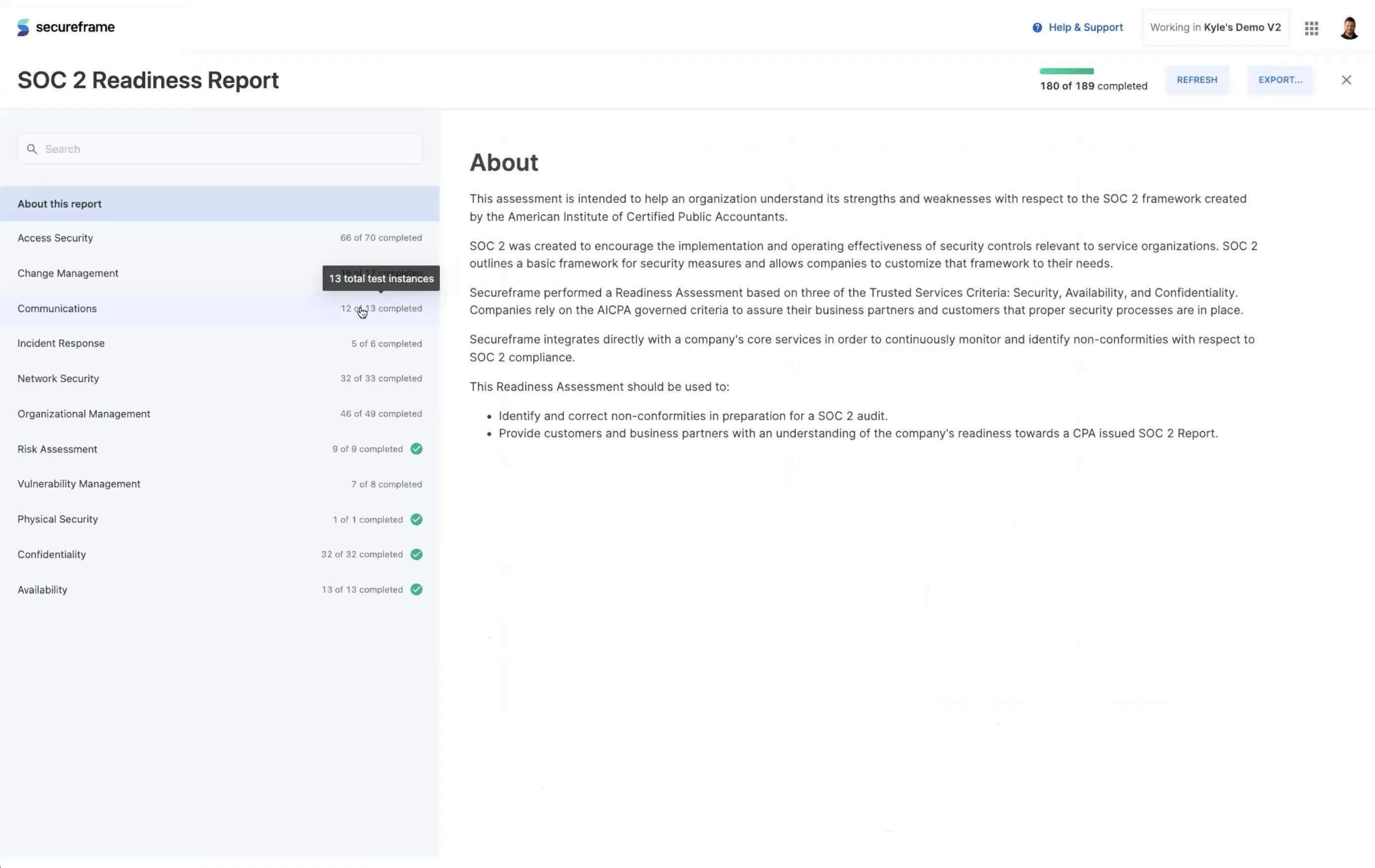Click '180 of 189 completed' text
Screen dimensions: 1375x868
tap(1093, 86)
